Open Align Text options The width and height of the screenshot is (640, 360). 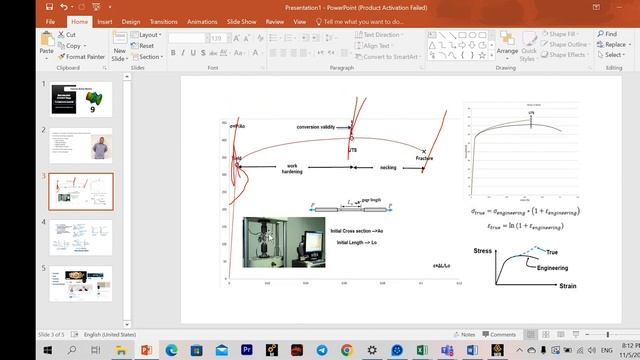click(x=373, y=46)
